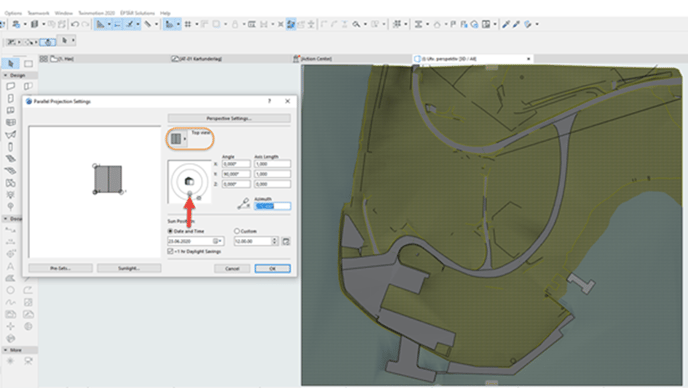Image resolution: width=688 pixels, height=388 pixels.
Task: Collapse the Document toolbox section
Action: click(x=5, y=219)
